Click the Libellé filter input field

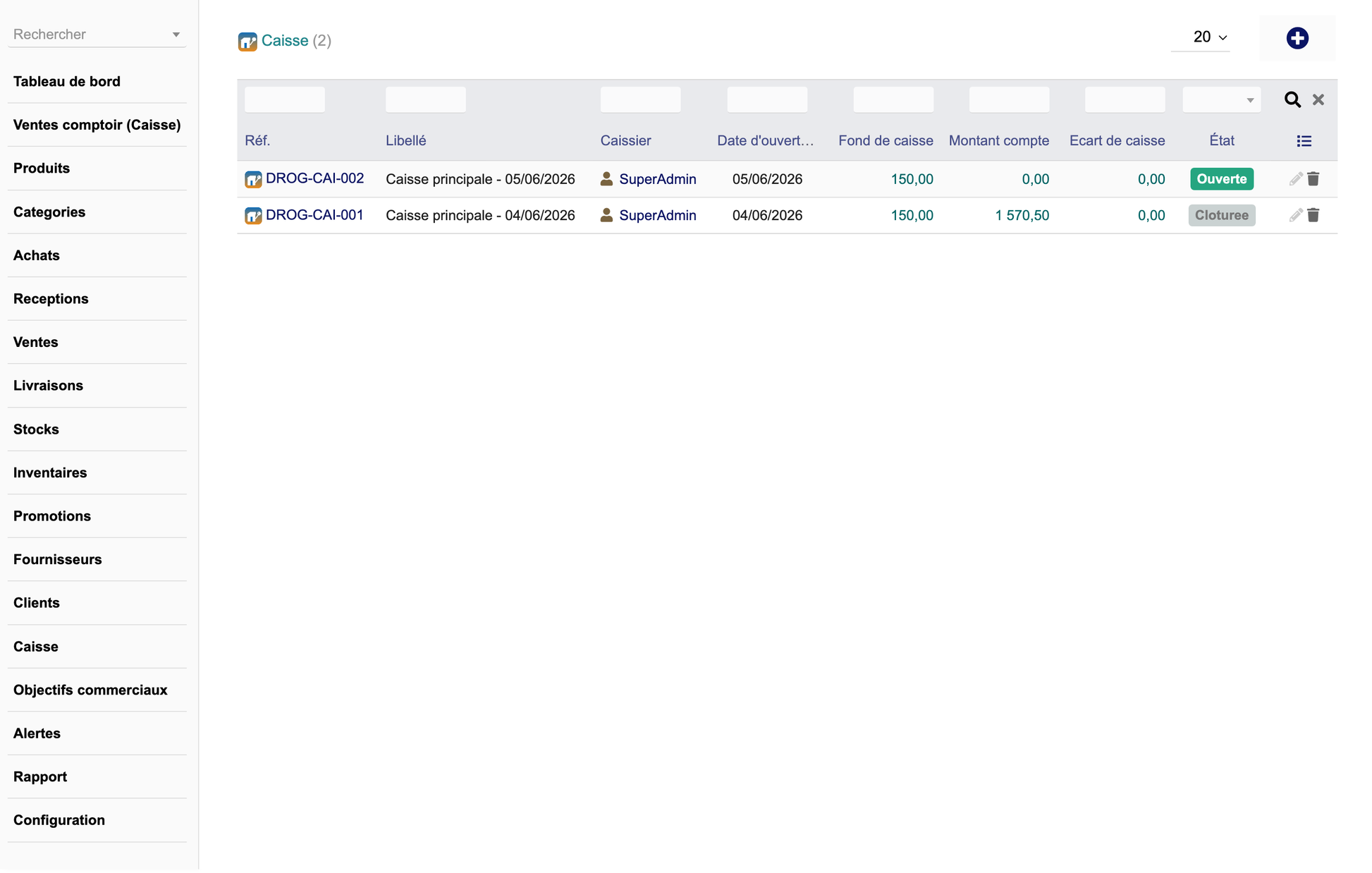point(425,99)
